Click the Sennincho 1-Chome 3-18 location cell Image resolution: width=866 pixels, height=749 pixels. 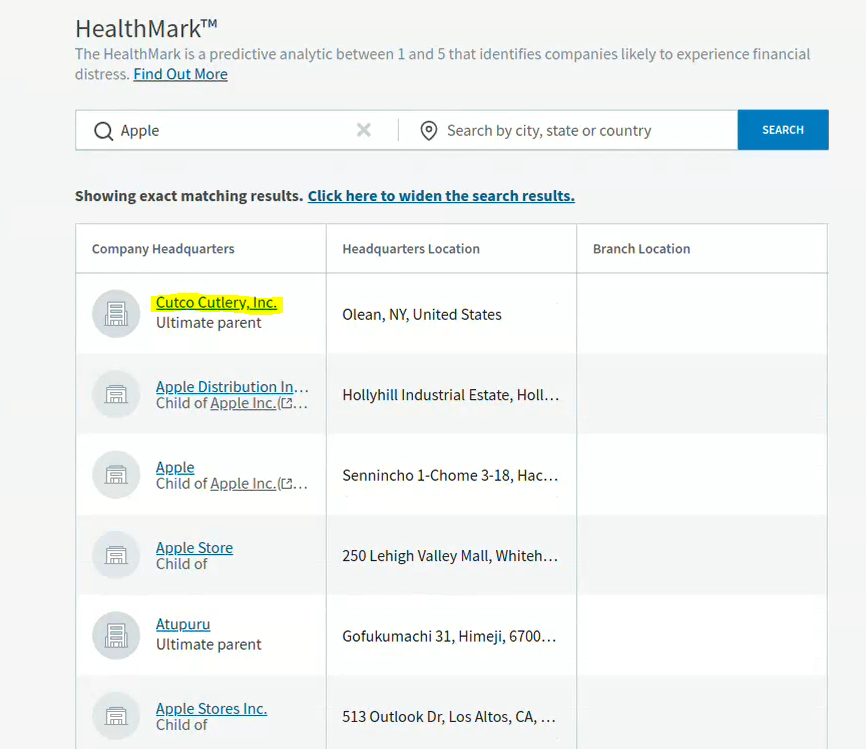point(450,476)
